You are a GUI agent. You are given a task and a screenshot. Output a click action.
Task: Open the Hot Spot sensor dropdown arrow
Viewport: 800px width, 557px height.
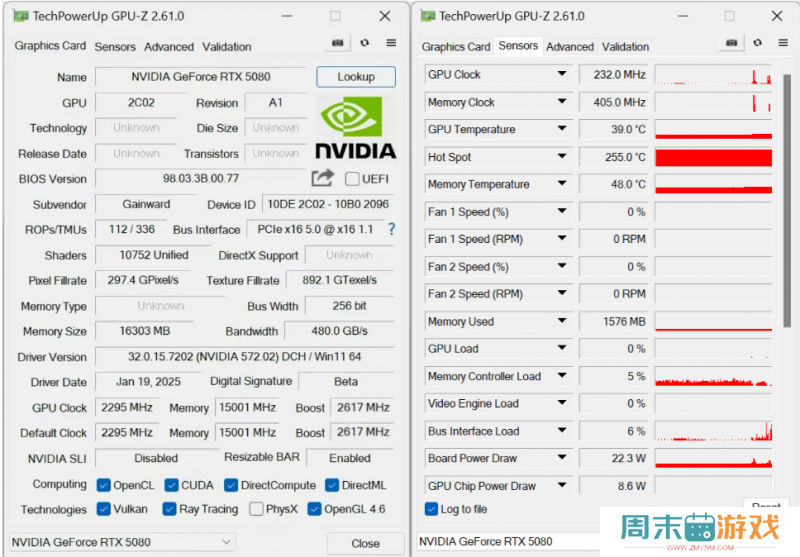[x=562, y=157]
